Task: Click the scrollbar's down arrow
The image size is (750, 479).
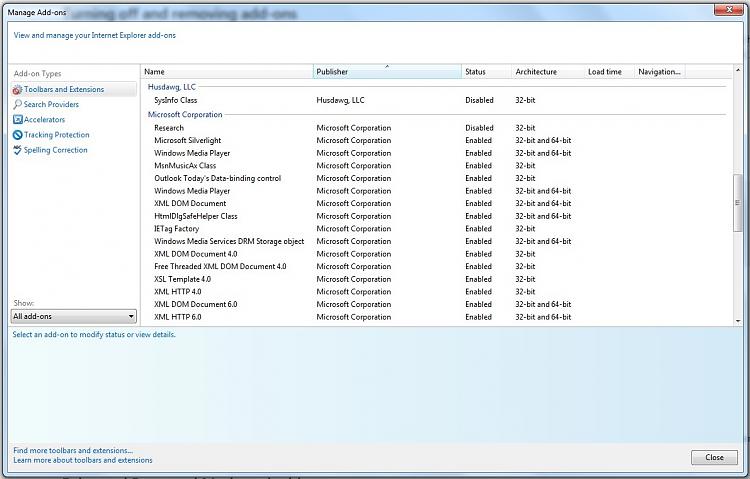Action: coord(738,321)
